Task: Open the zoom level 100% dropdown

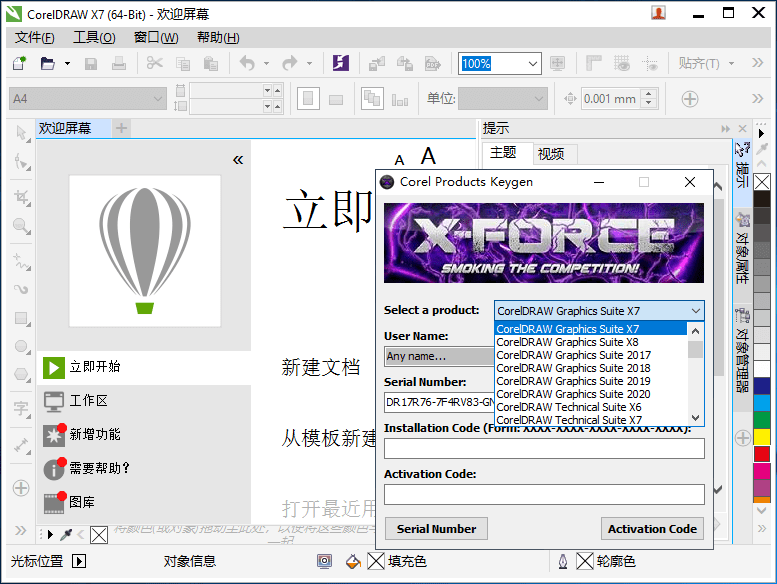Action: tap(532, 63)
